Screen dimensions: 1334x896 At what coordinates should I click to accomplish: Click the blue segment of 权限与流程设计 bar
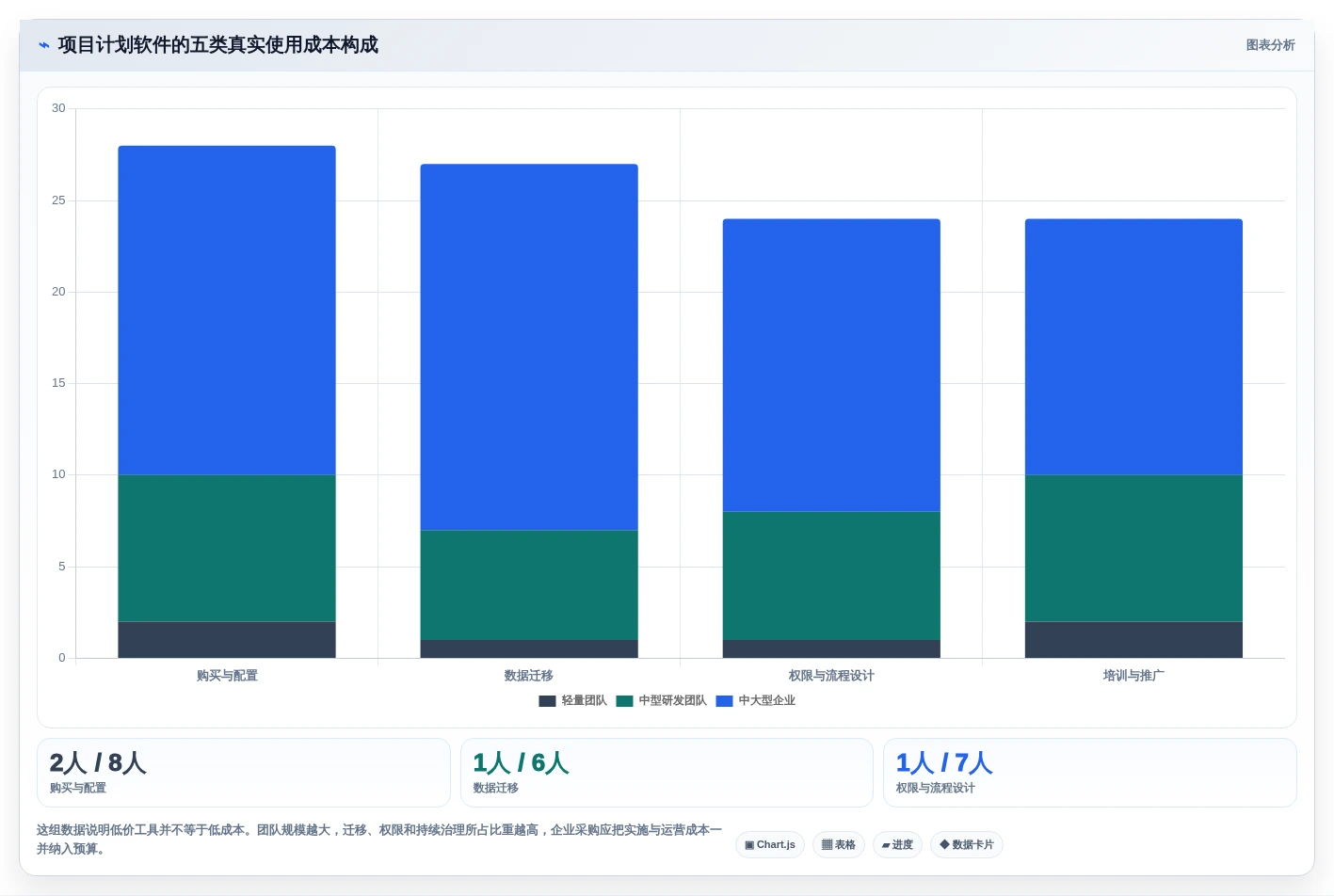click(x=831, y=365)
